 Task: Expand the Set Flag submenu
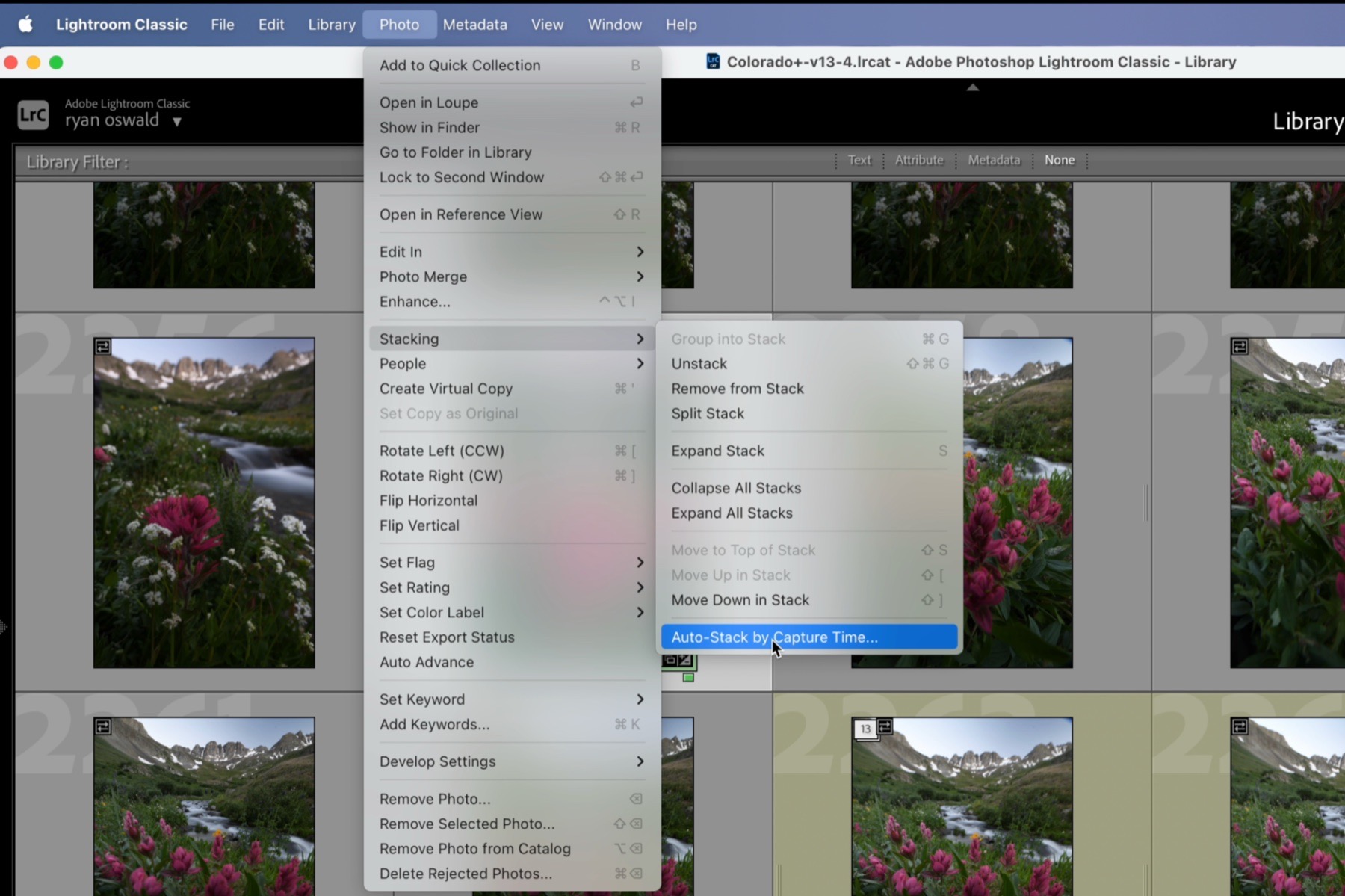512,563
